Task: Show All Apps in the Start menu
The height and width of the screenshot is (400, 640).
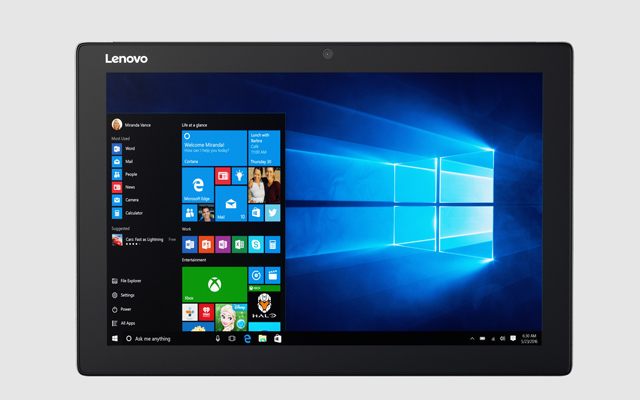Action: coord(123,323)
